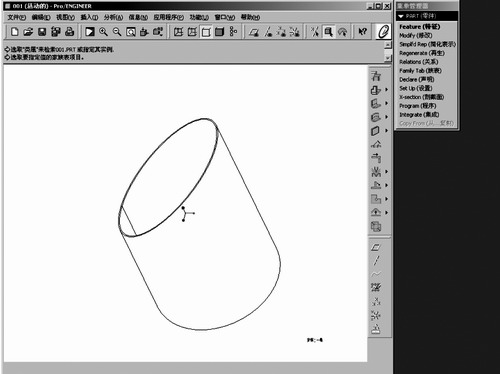This screenshot has height=374, width=500.
Task: Click the datum curve tool icon
Action: 376,274
